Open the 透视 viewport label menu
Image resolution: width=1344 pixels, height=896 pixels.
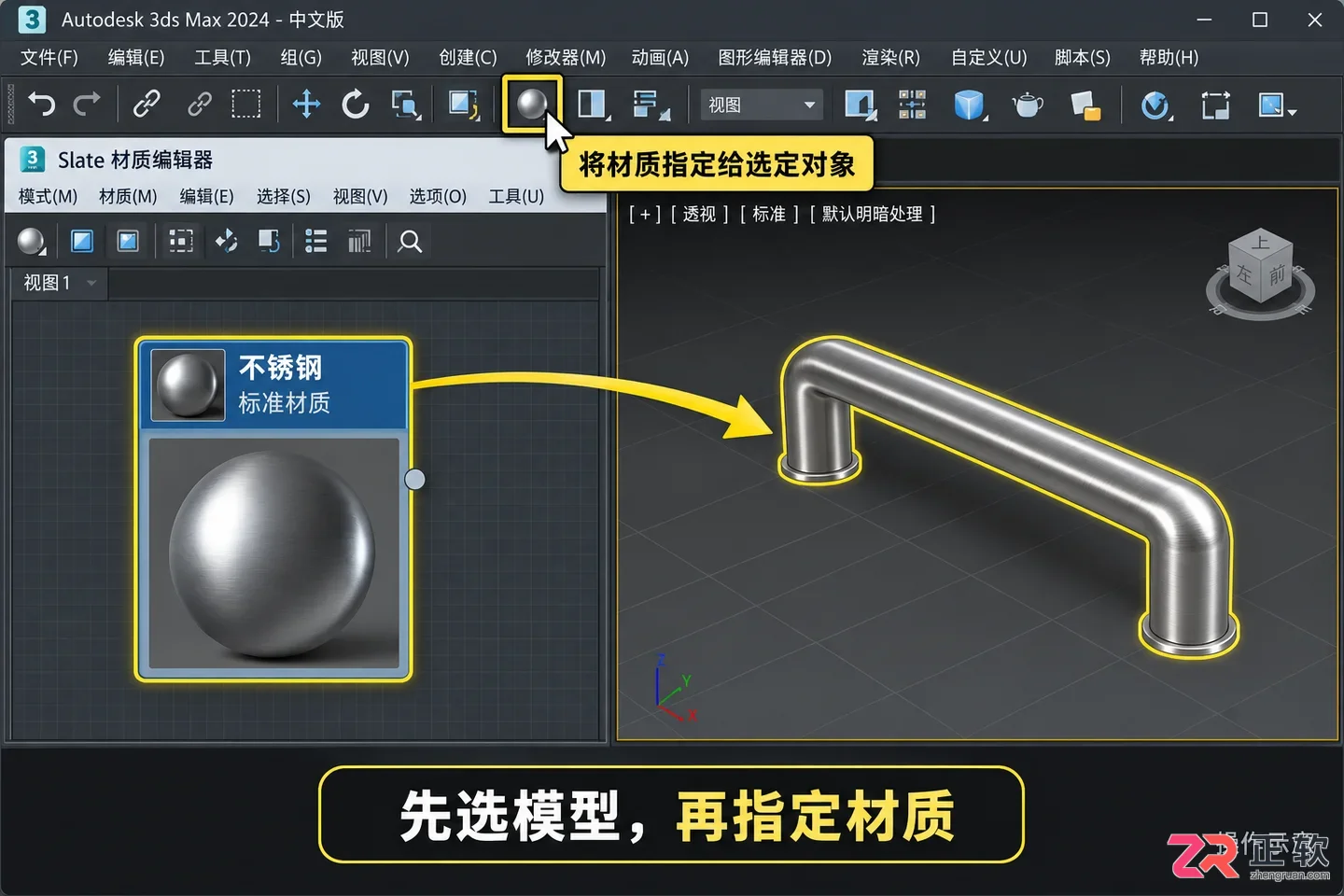click(699, 215)
